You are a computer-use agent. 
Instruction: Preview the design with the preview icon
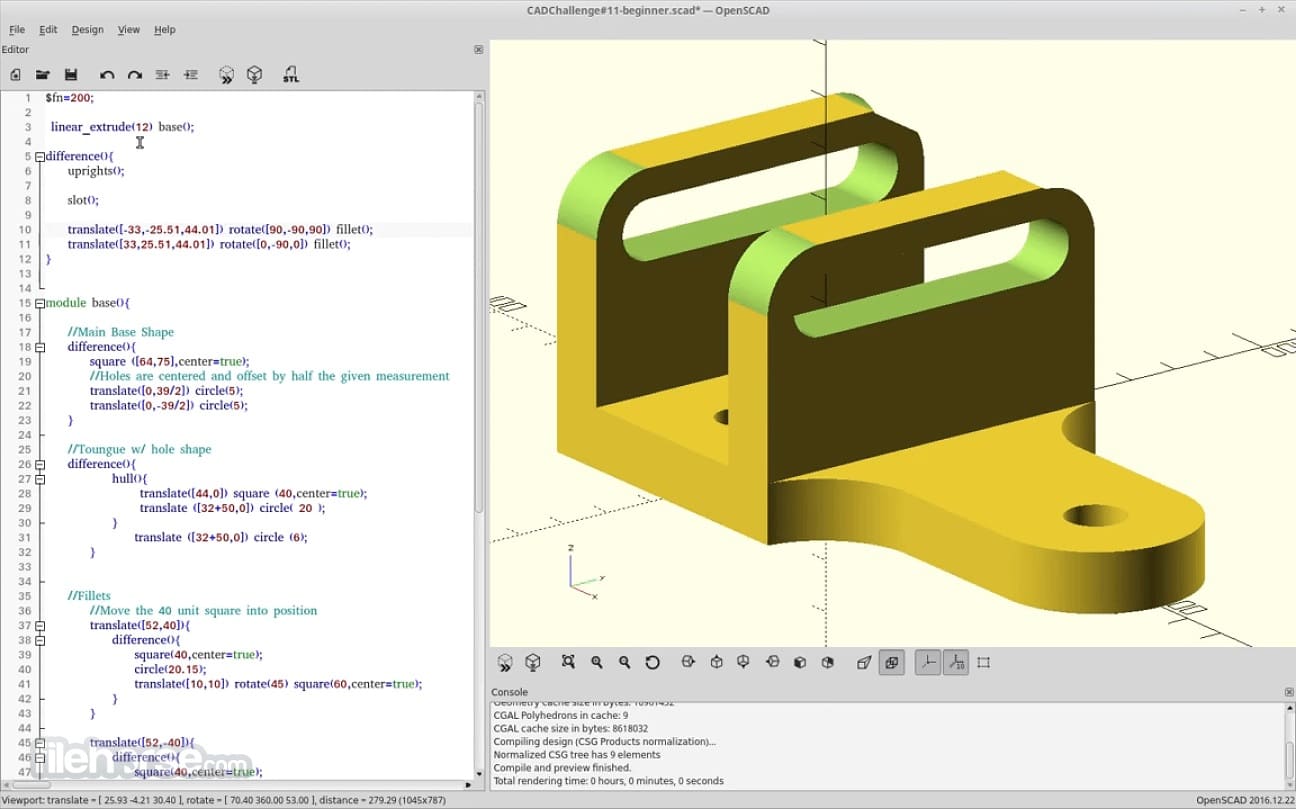pos(226,74)
